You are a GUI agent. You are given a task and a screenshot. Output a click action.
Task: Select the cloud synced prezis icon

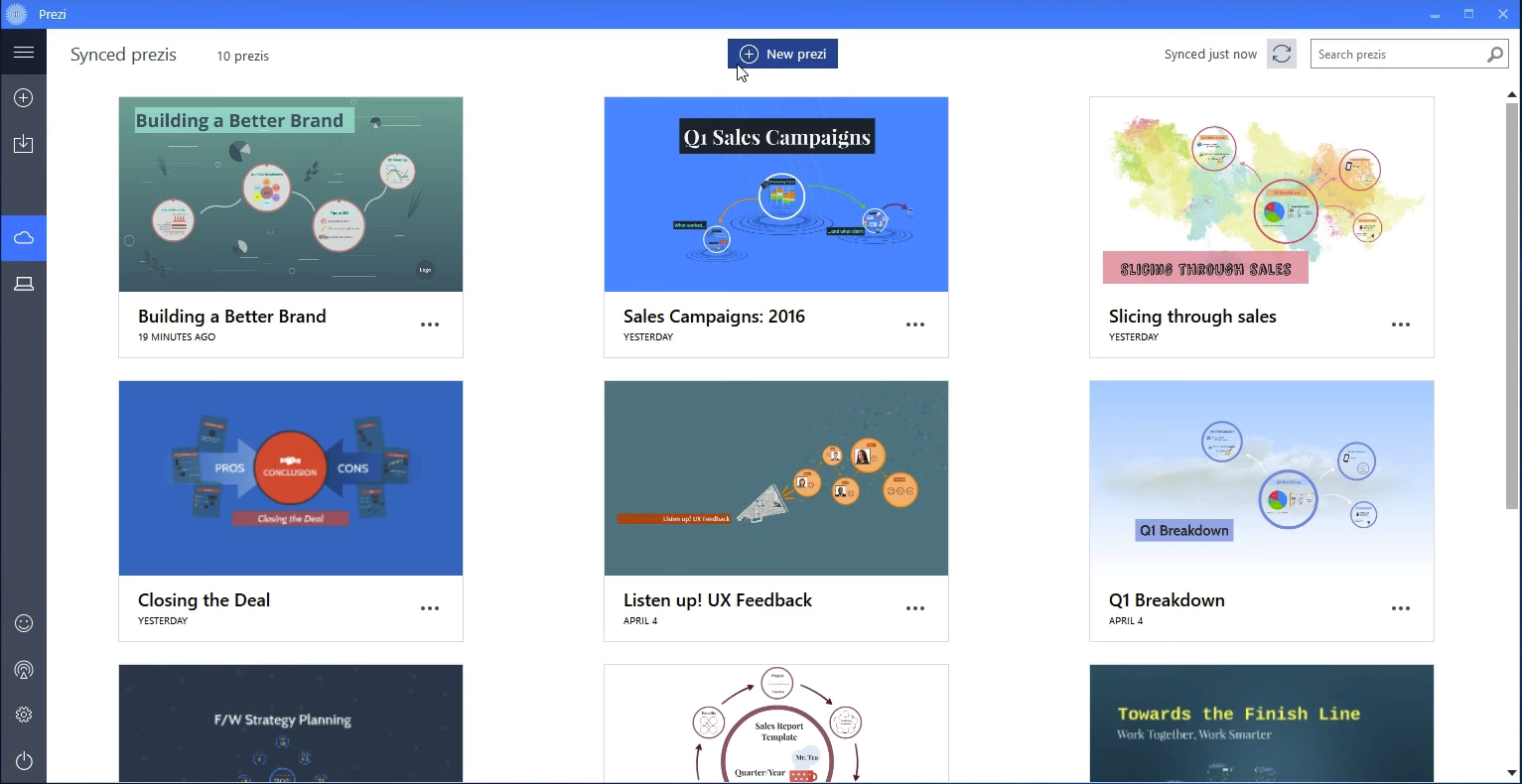pyautogui.click(x=24, y=238)
